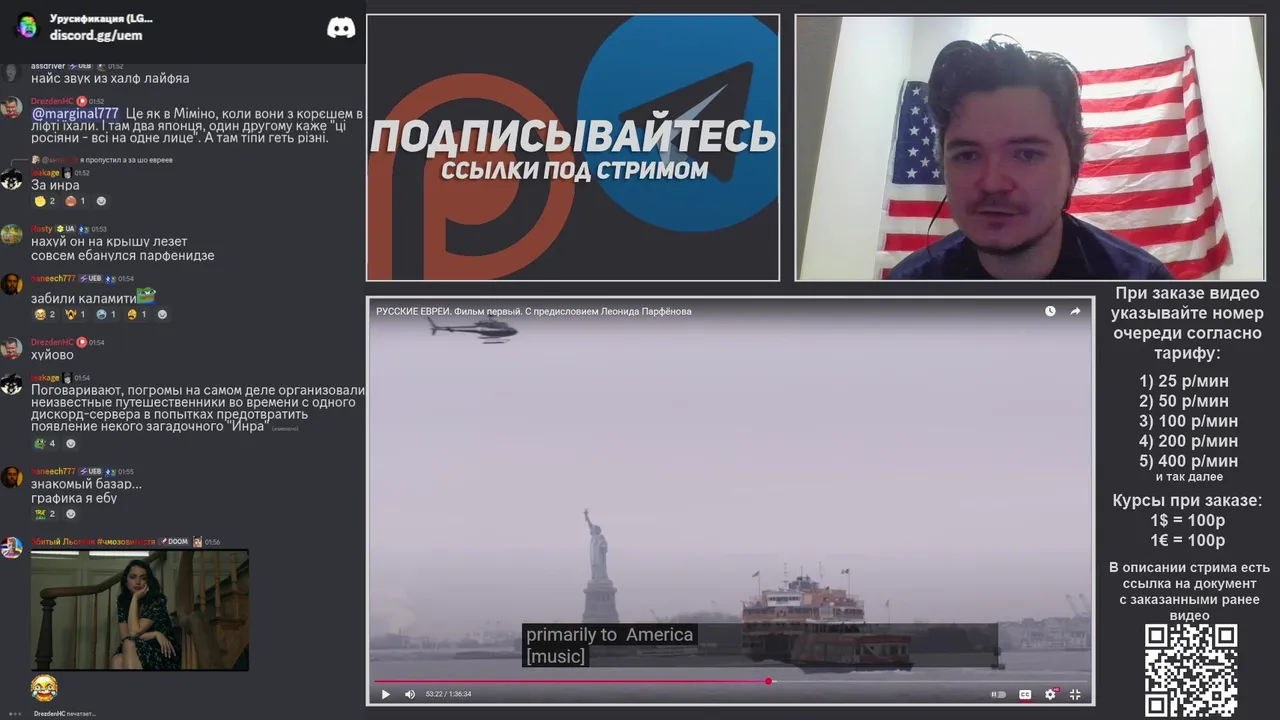Click the second reaction under За инра
Screen dimensions: 1280x720
75,201
